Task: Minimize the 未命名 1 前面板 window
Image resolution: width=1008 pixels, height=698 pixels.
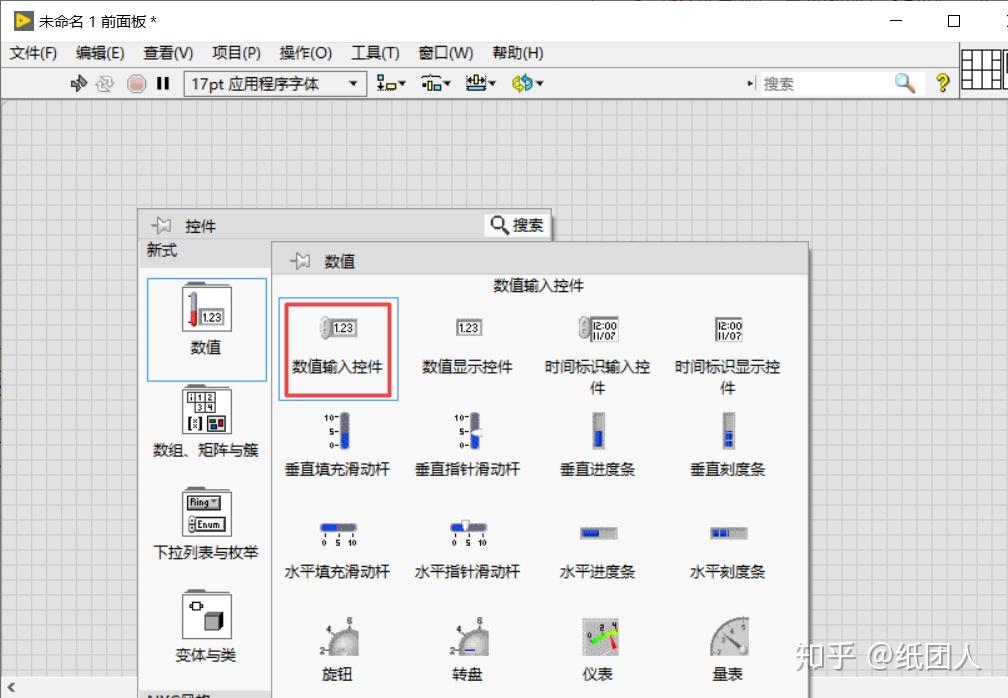Action: 896,21
